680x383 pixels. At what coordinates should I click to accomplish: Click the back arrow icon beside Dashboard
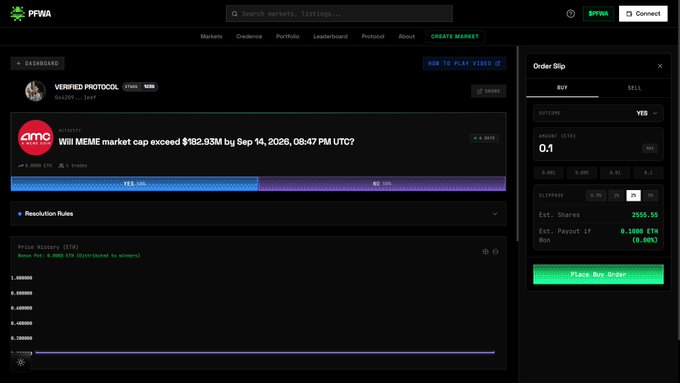19,63
